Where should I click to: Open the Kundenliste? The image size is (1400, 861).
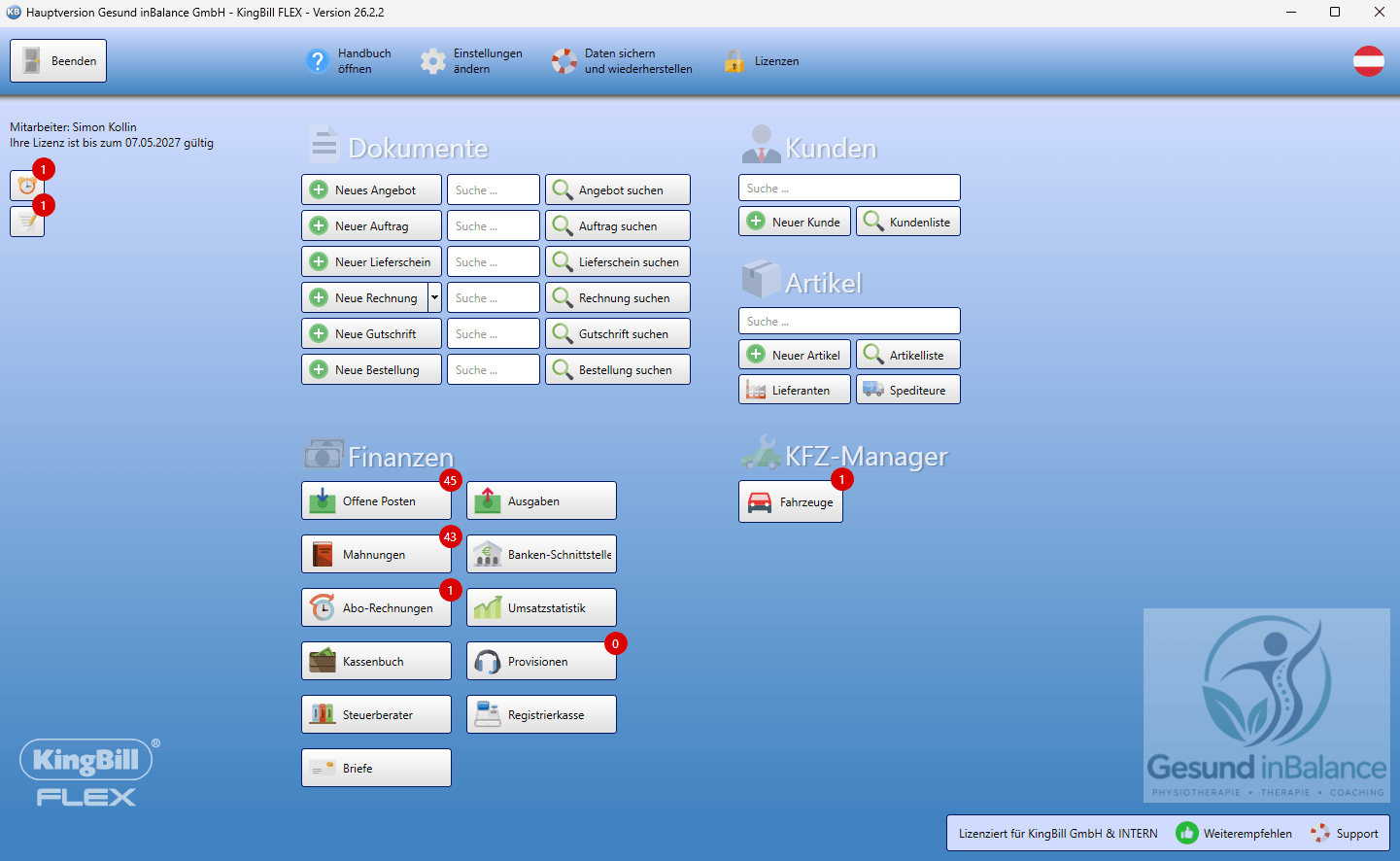pos(908,222)
